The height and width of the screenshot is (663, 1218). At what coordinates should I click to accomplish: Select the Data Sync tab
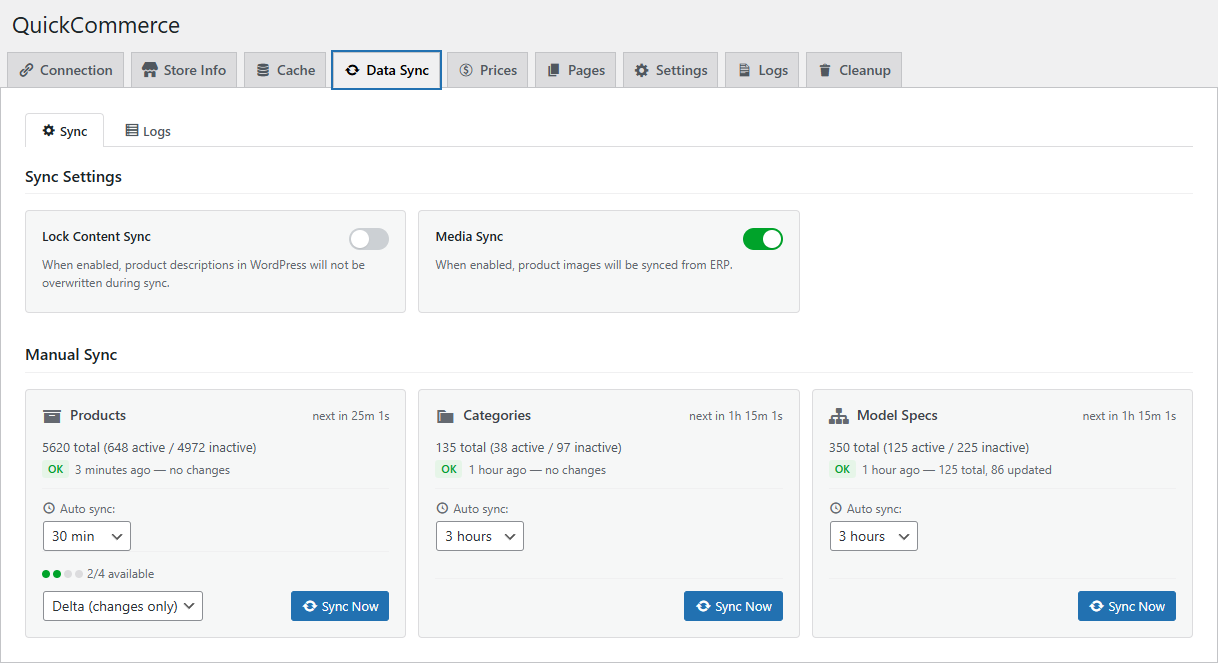386,70
